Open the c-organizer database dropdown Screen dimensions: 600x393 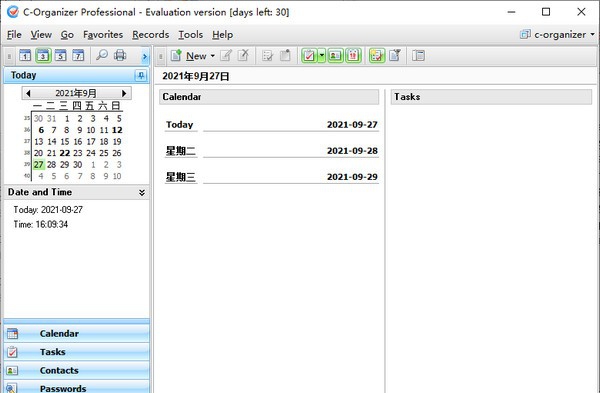[557, 34]
